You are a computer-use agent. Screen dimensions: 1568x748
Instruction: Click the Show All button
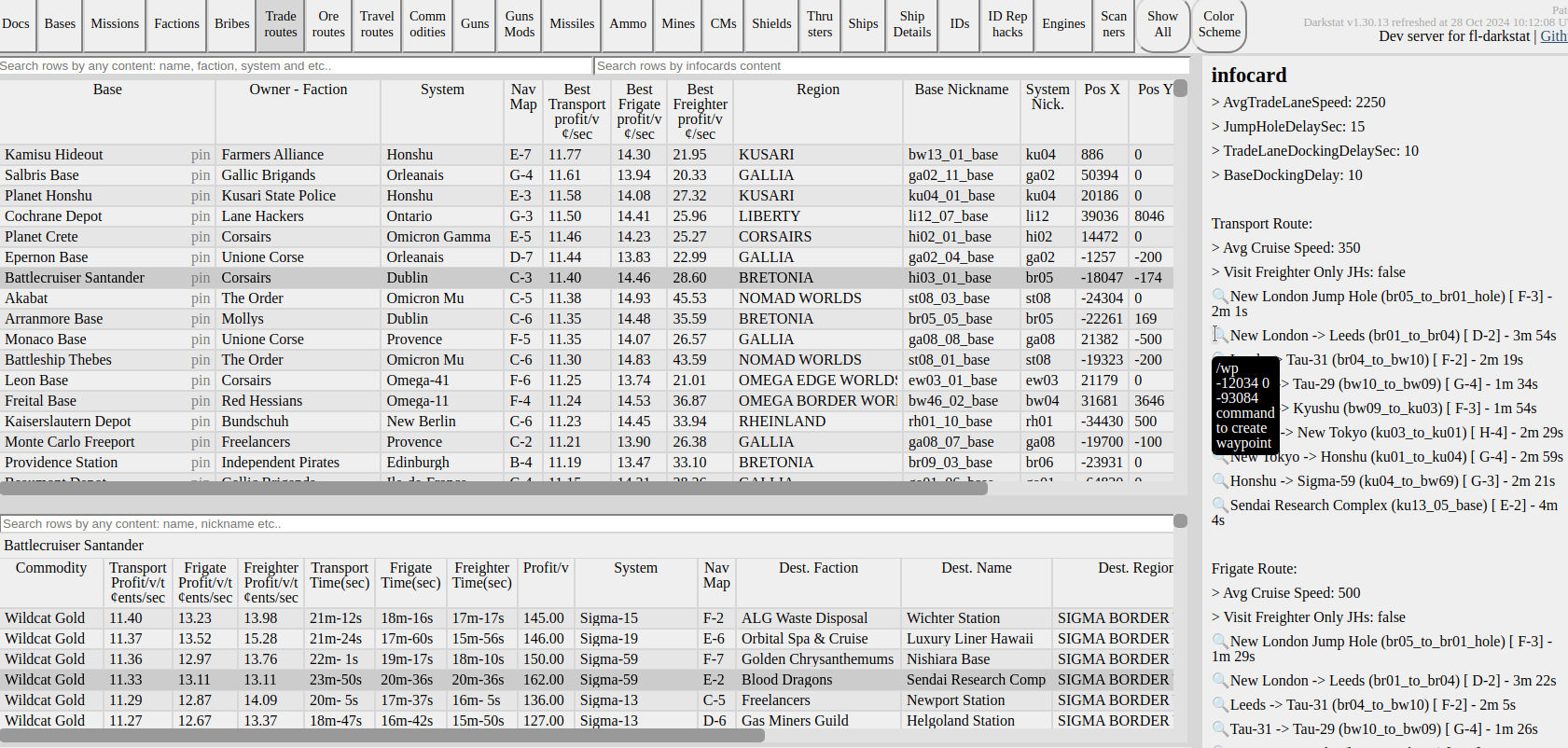[x=1162, y=24]
